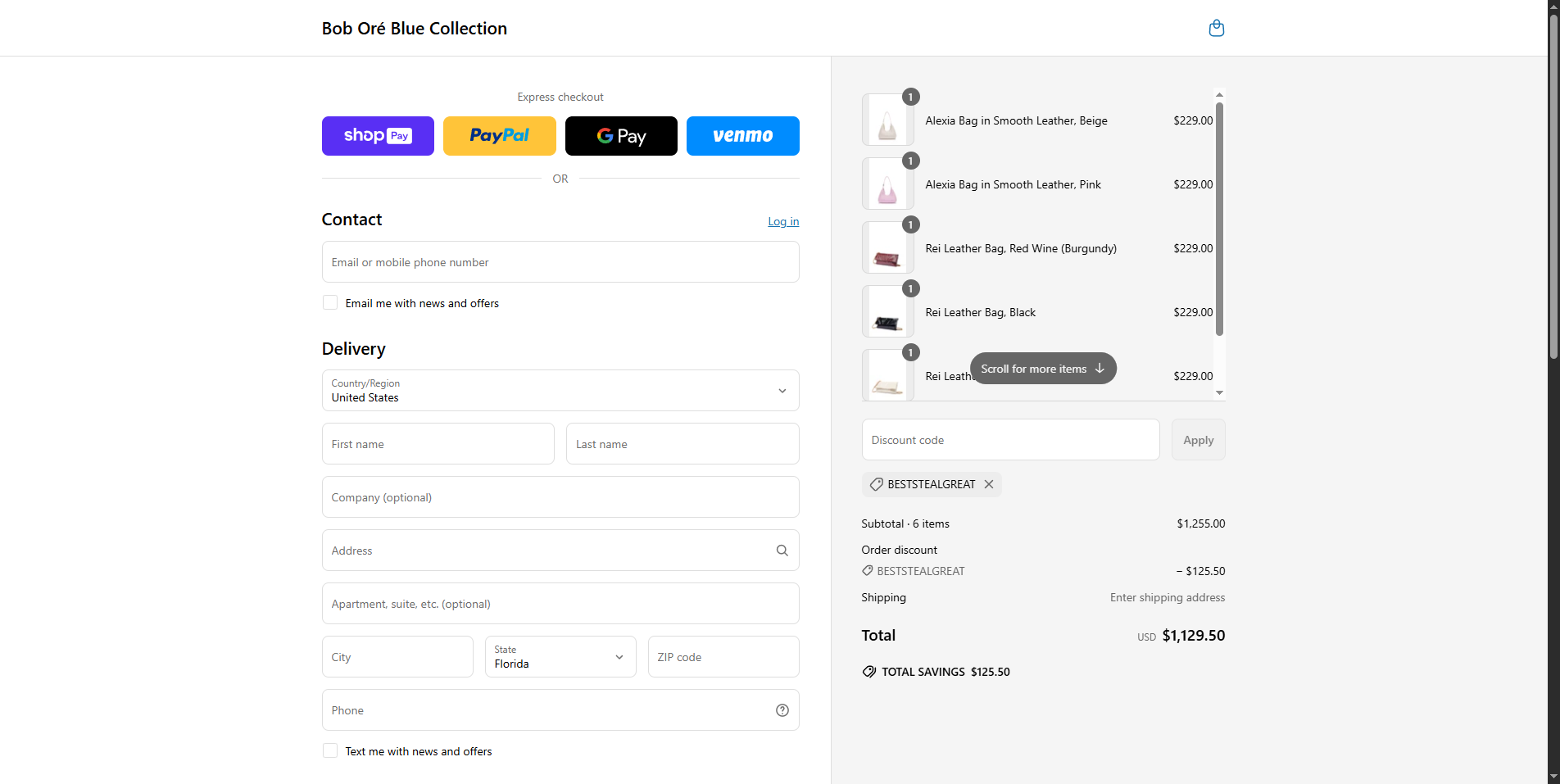This screenshot has height=784, width=1560.
Task: Click the Alexia Bag Pink thumbnail
Action: [887, 184]
